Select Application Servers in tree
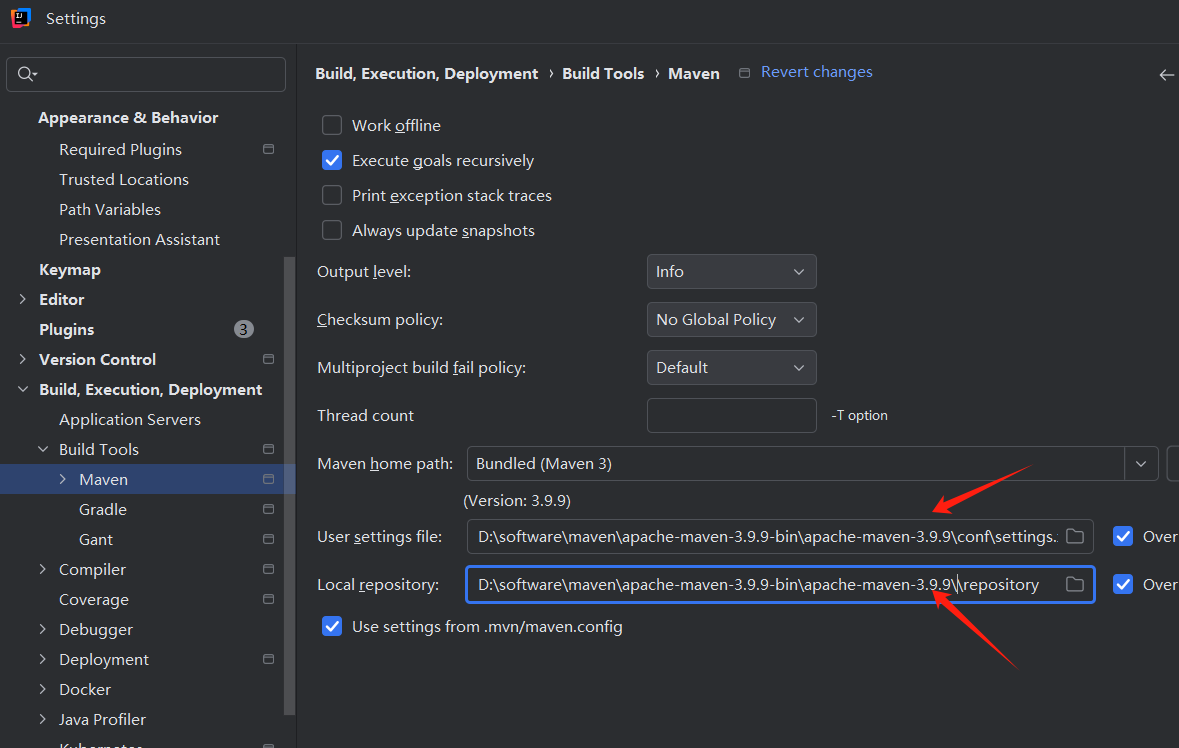Screen dimensions: 1179x748 click(130, 419)
